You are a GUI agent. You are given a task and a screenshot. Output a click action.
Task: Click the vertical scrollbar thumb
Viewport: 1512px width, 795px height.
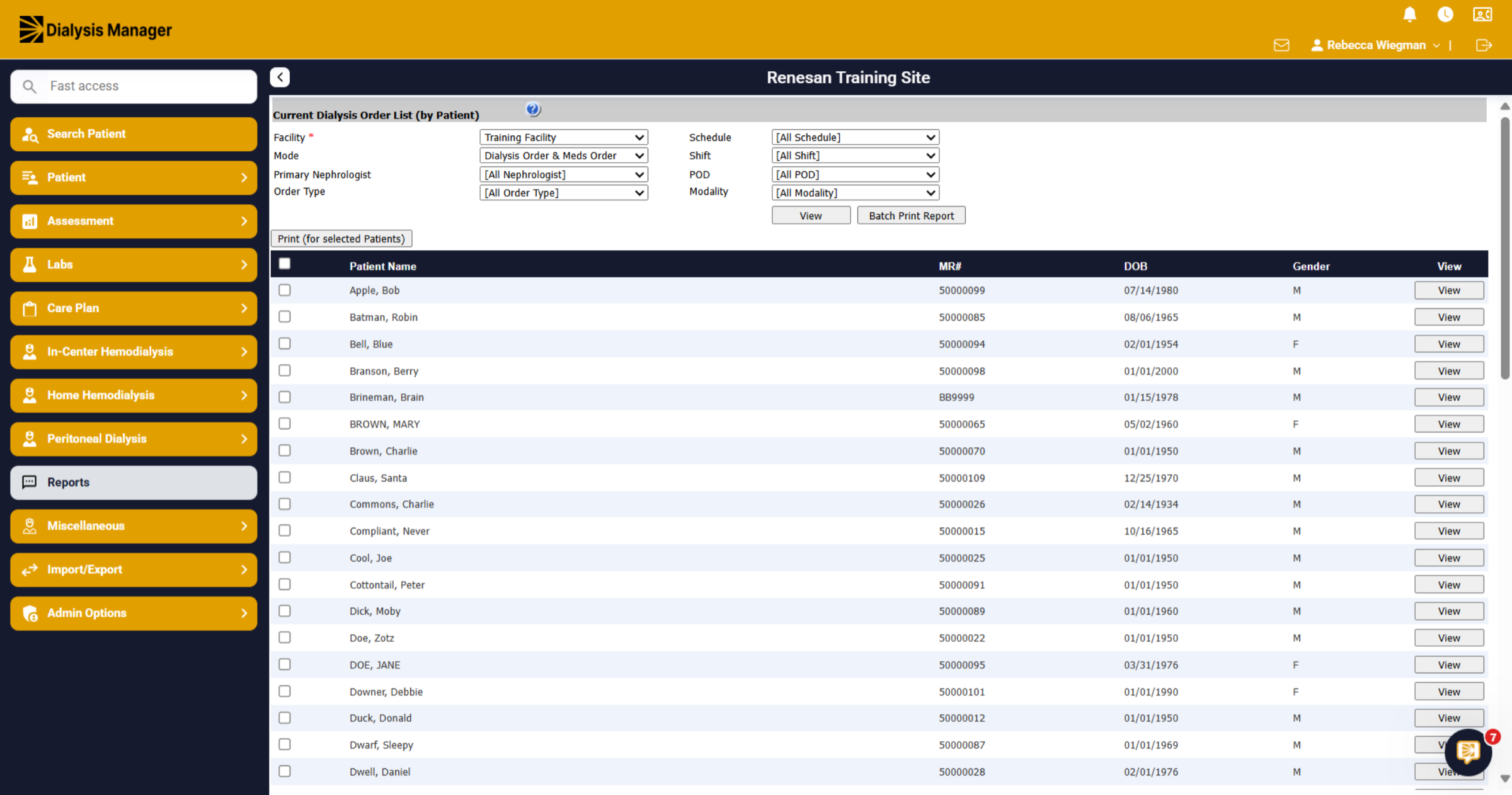[1505, 248]
